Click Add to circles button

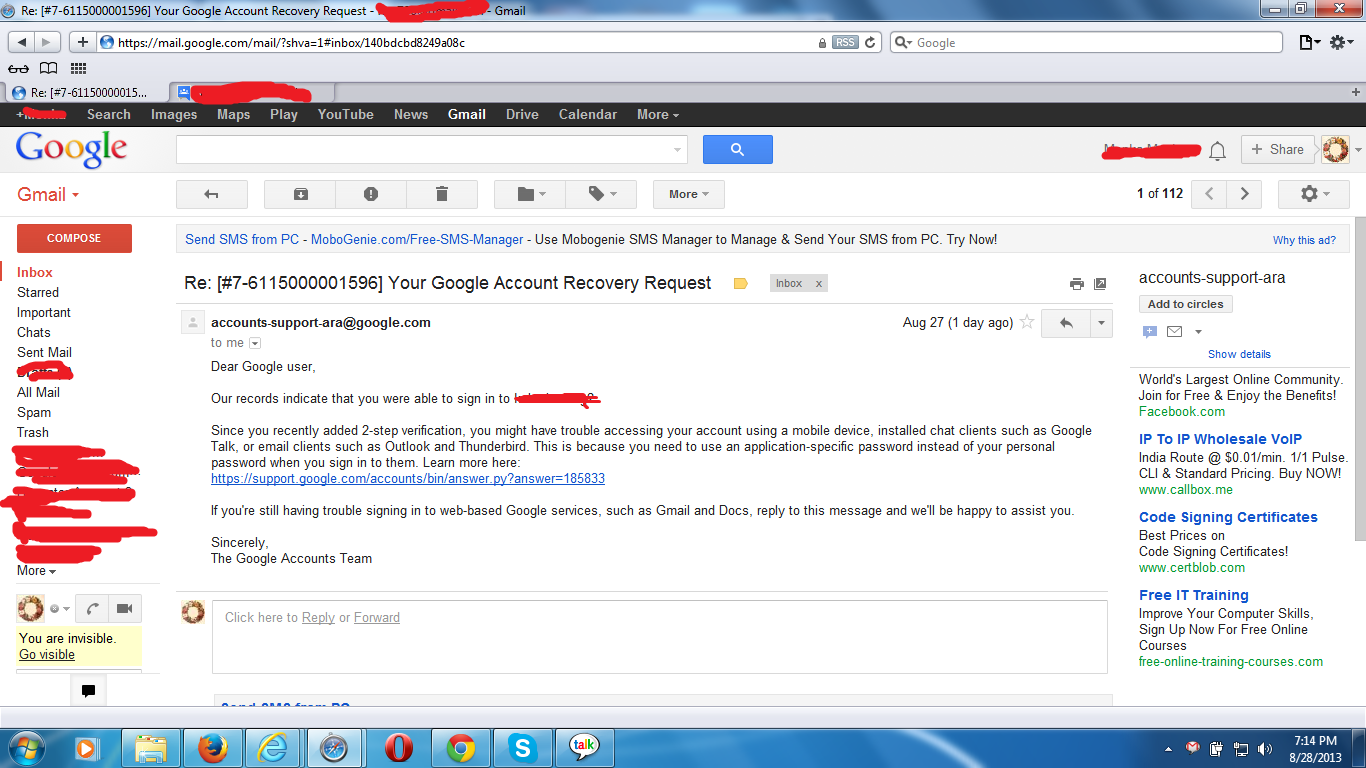click(x=1186, y=304)
